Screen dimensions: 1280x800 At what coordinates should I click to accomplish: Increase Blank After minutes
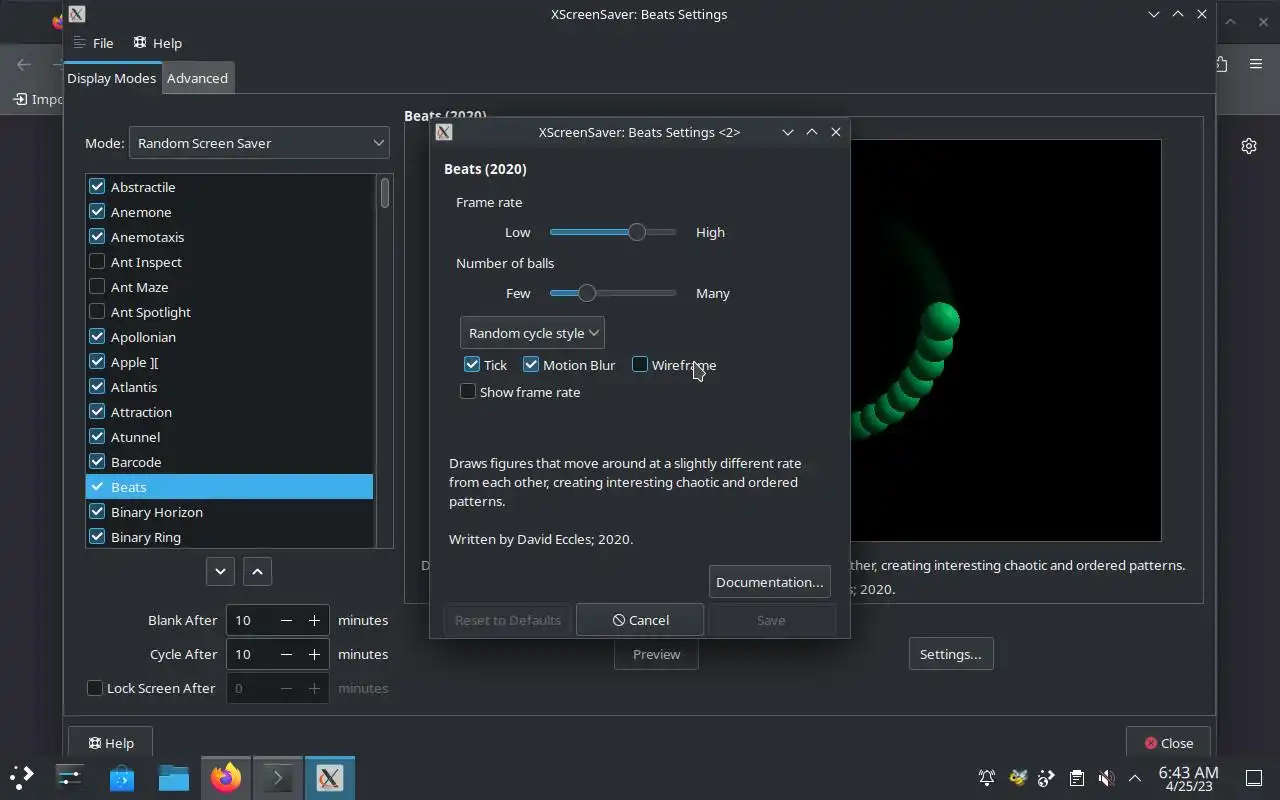[314, 620]
